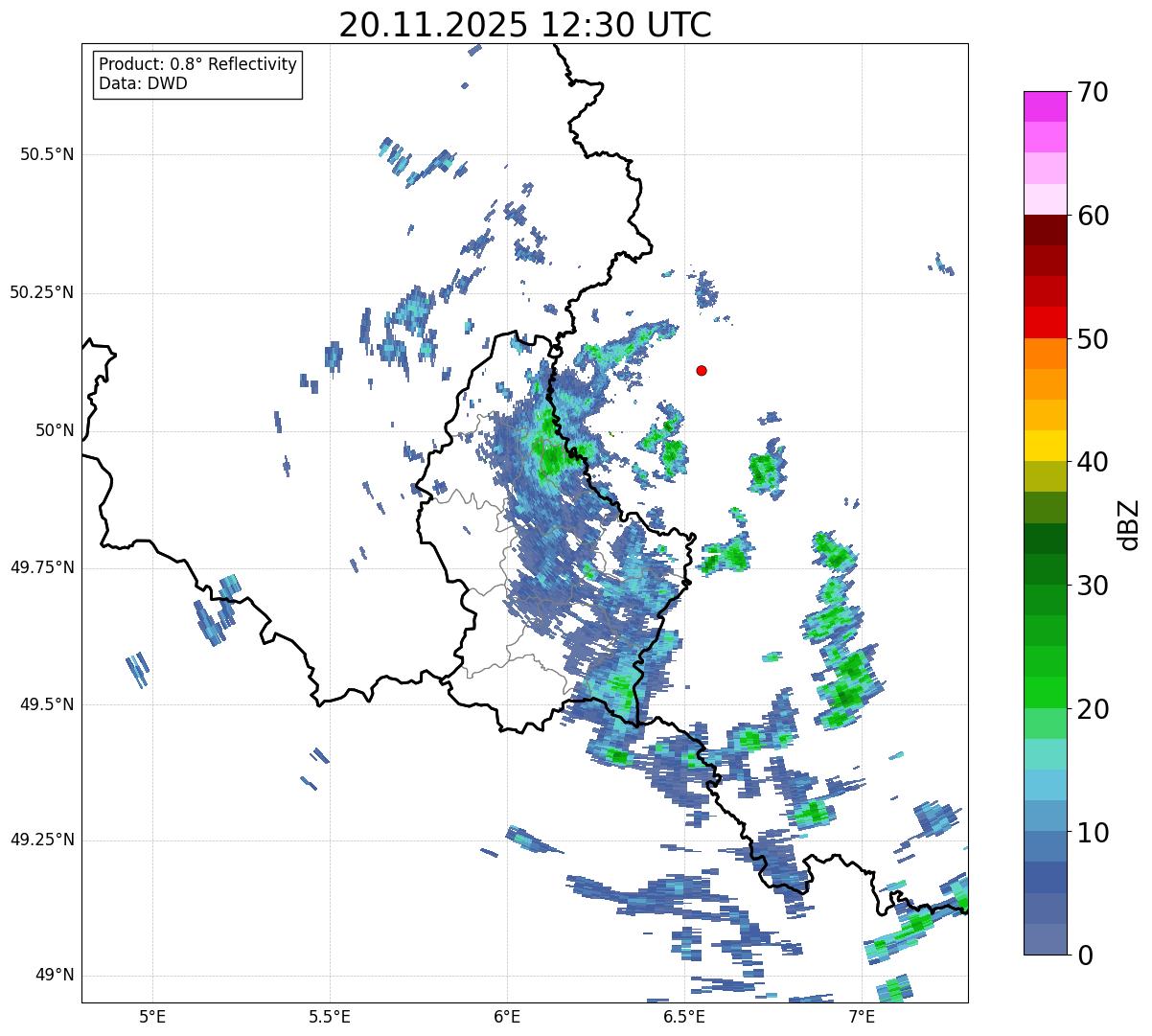Click the colorbar 40 tick label

coord(1093,462)
